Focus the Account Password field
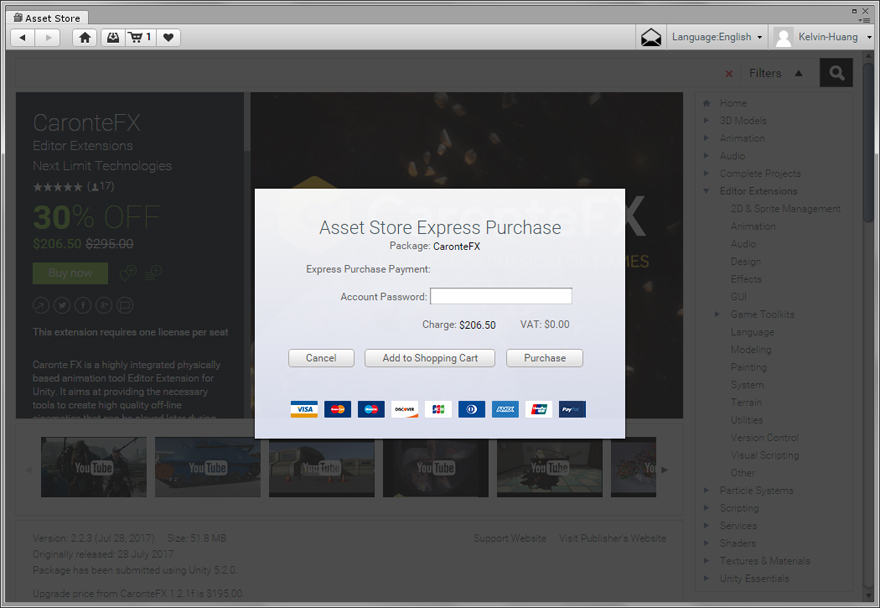The image size is (880, 608). [x=501, y=296]
